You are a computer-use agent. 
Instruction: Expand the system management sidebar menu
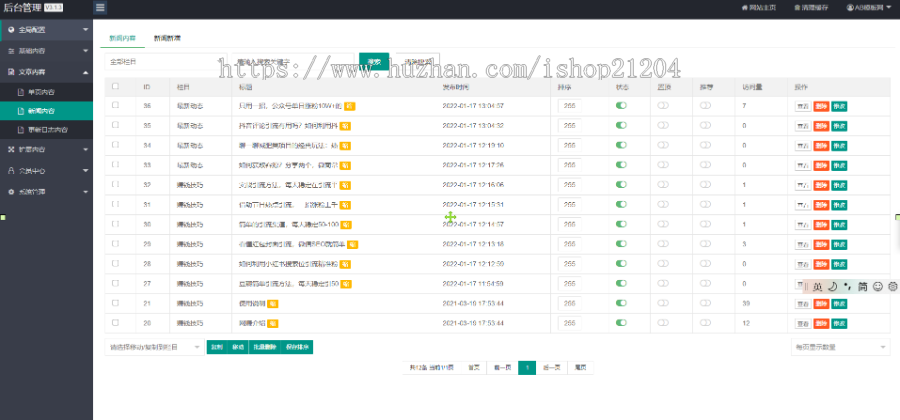coord(46,192)
